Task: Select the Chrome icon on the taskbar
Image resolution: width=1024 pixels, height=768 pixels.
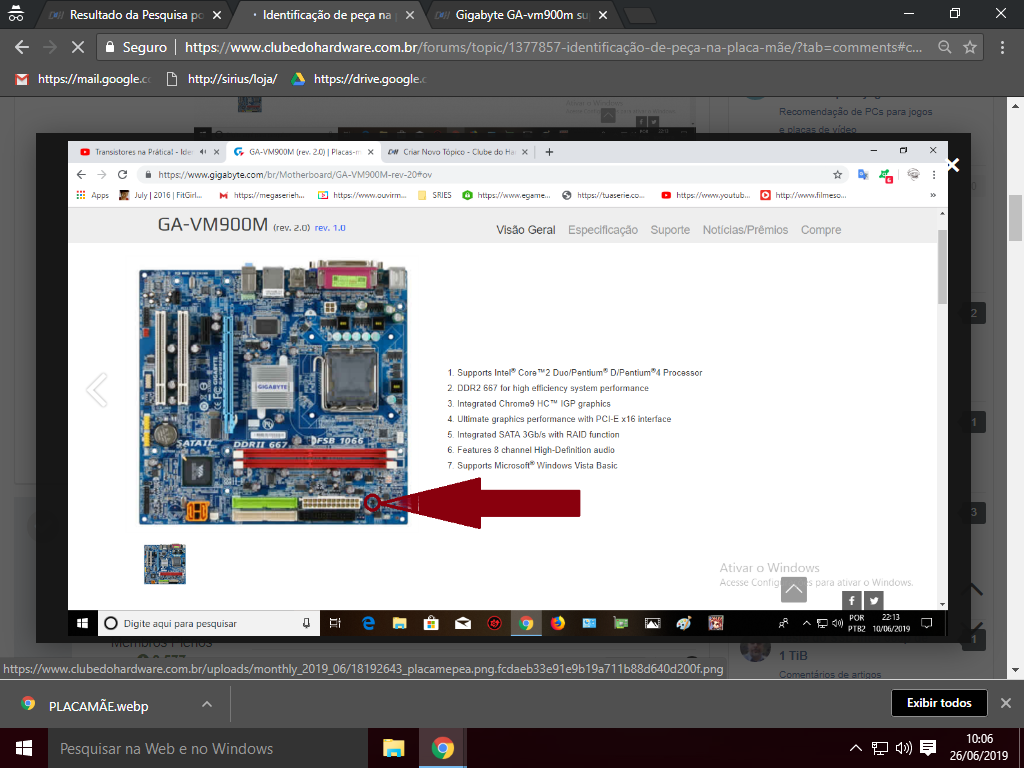Action: 442,748
